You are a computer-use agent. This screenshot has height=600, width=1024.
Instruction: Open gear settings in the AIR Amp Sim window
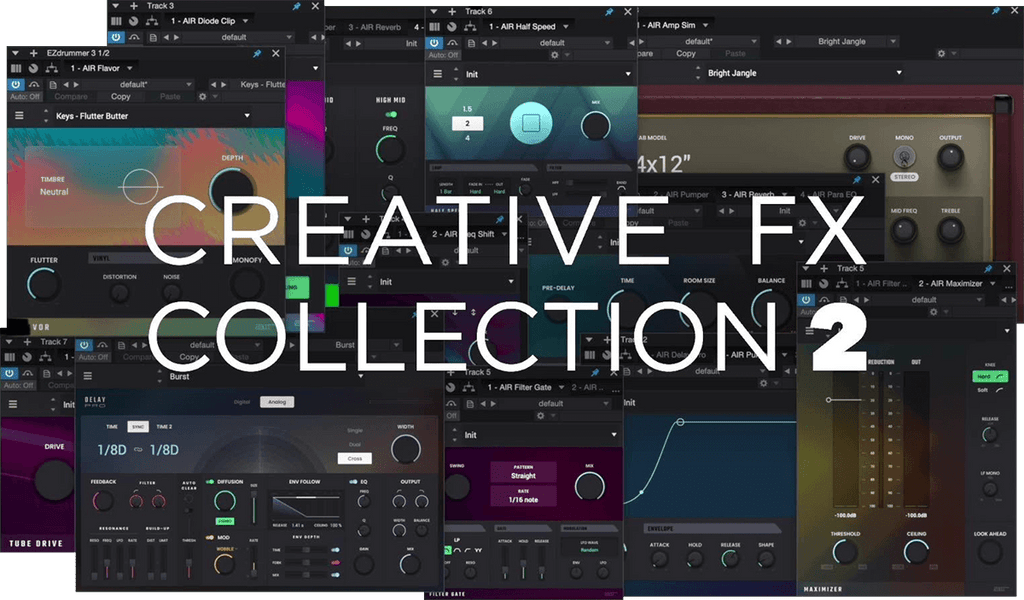(941, 54)
